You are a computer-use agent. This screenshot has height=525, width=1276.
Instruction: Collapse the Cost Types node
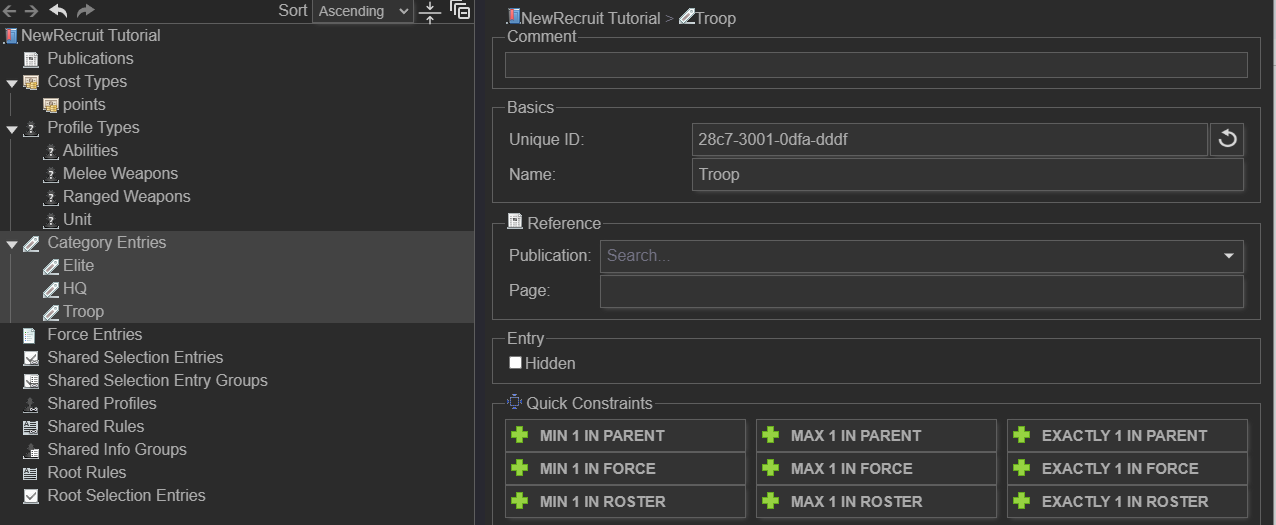tap(12, 83)
